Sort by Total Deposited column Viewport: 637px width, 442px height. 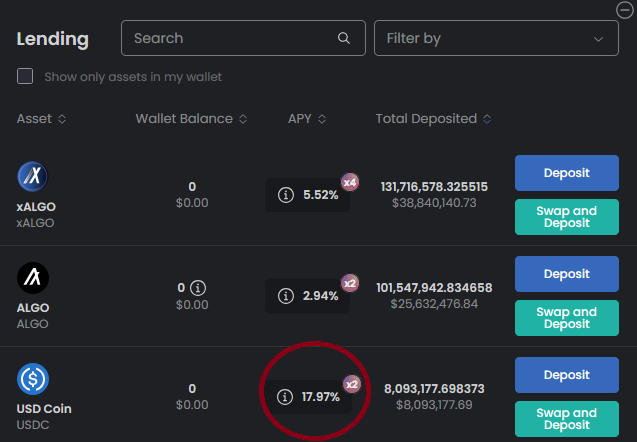[x=433, y=119]
